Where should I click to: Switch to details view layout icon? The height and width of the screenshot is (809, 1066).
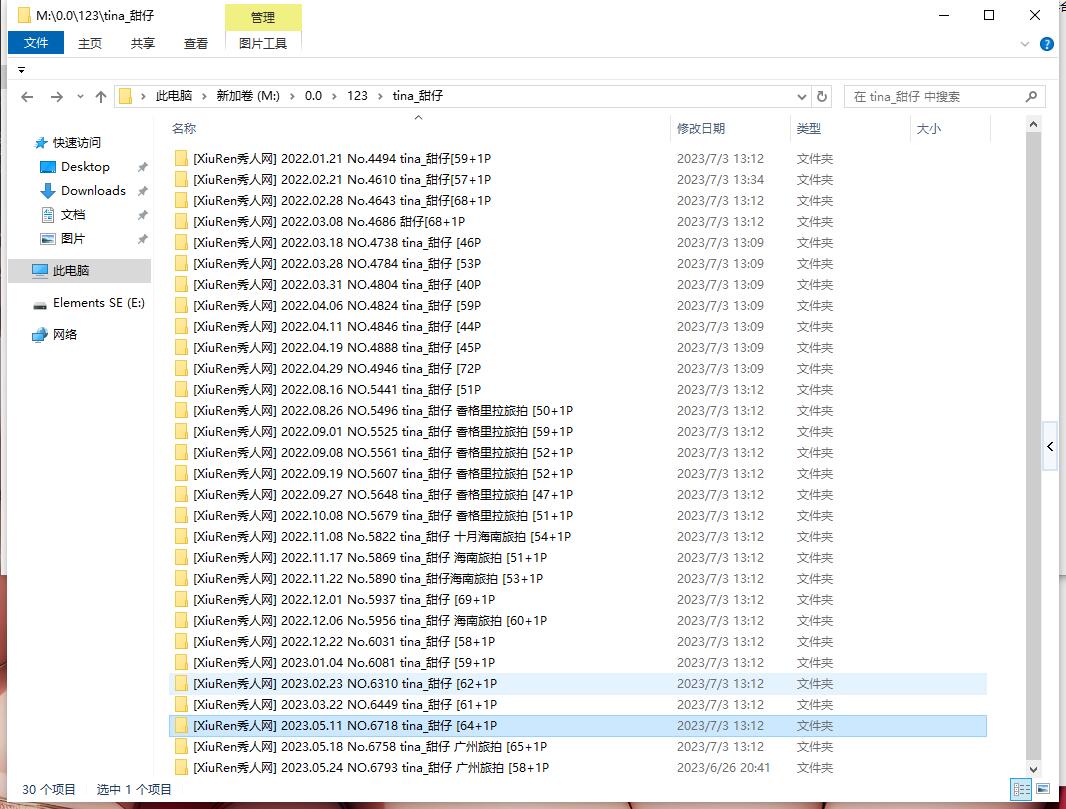1020,789
